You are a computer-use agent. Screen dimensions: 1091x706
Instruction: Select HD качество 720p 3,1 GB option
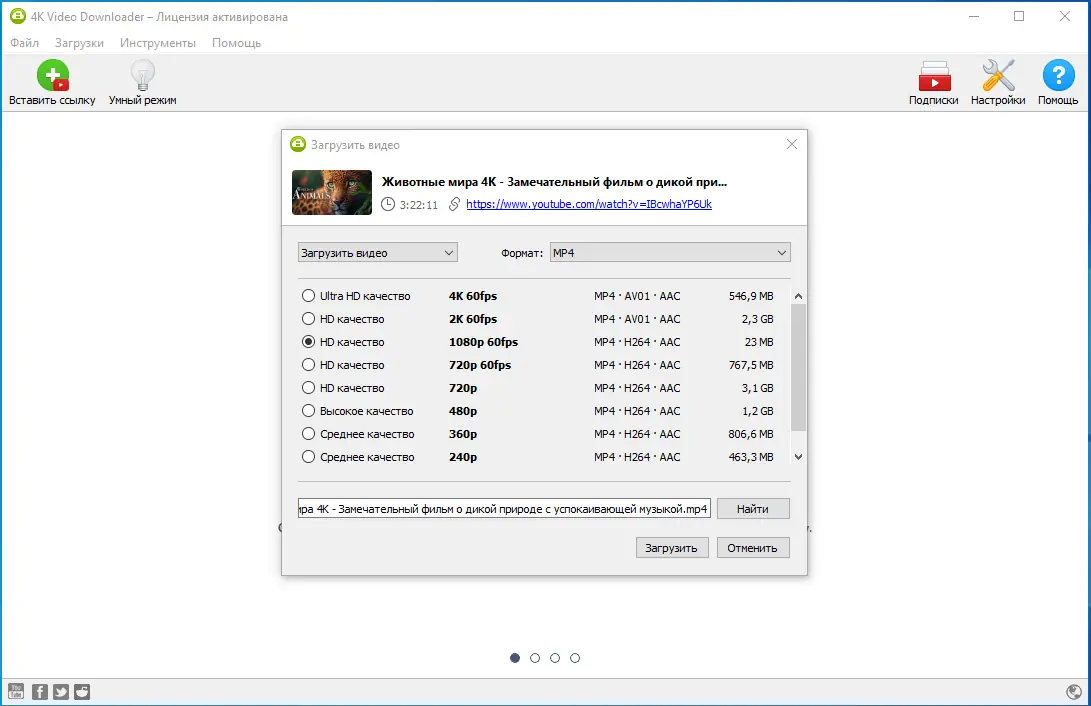(x=308, y=387)
